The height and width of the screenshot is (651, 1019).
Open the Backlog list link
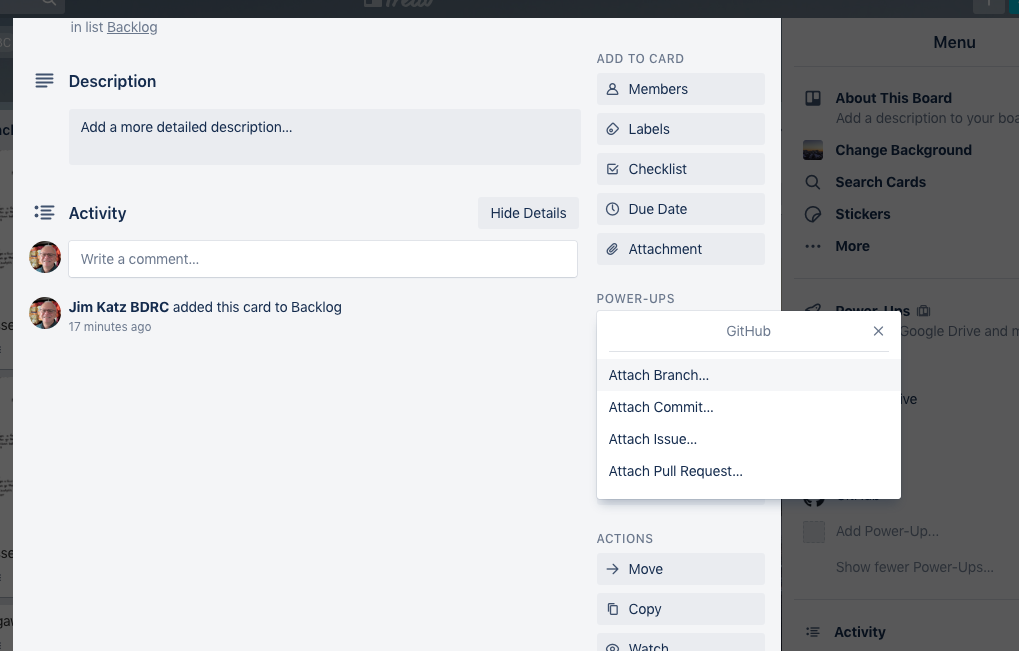tap(132, 27)
